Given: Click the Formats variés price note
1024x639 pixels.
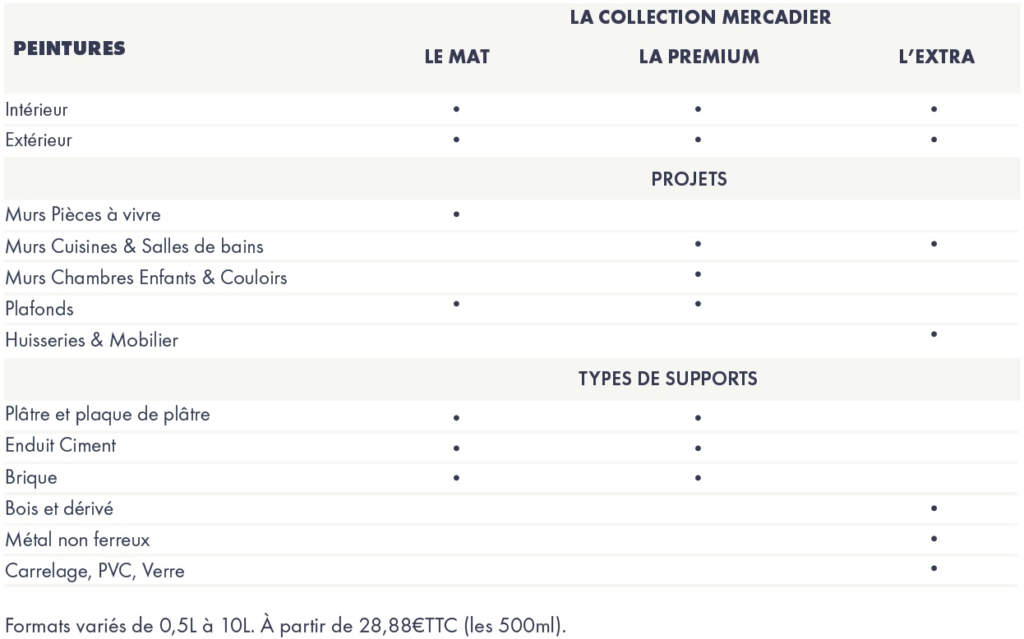Looking at the screenshot, I should point(285,625).
